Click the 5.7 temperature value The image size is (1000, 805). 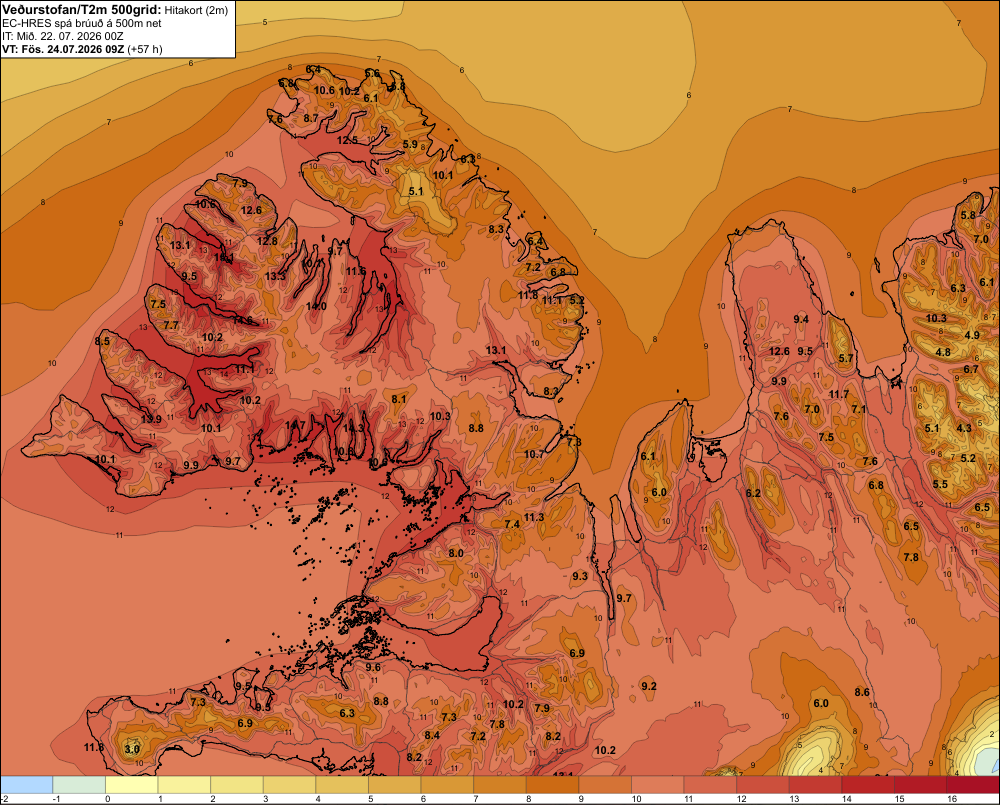pos(846,358)
